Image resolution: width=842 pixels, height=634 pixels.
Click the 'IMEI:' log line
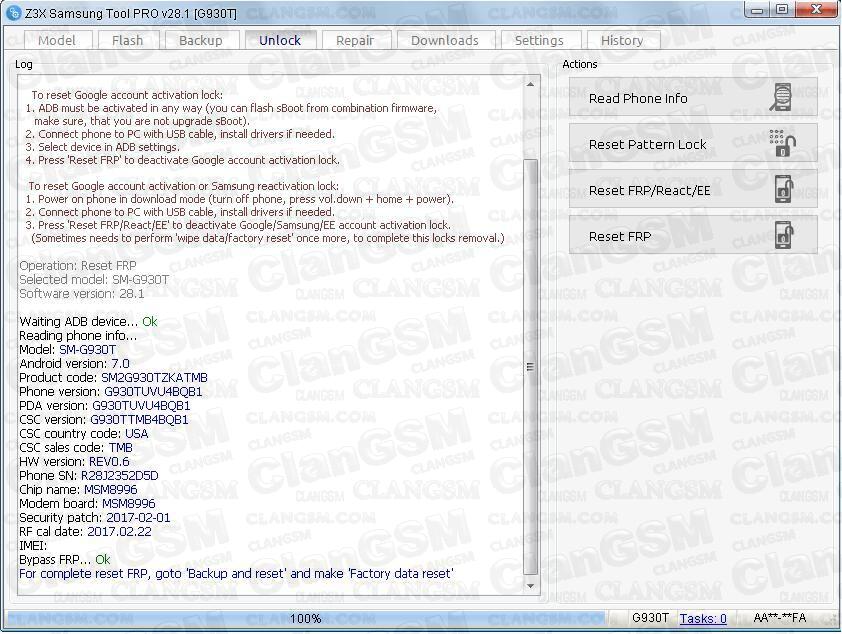click(x=33, y=545)
